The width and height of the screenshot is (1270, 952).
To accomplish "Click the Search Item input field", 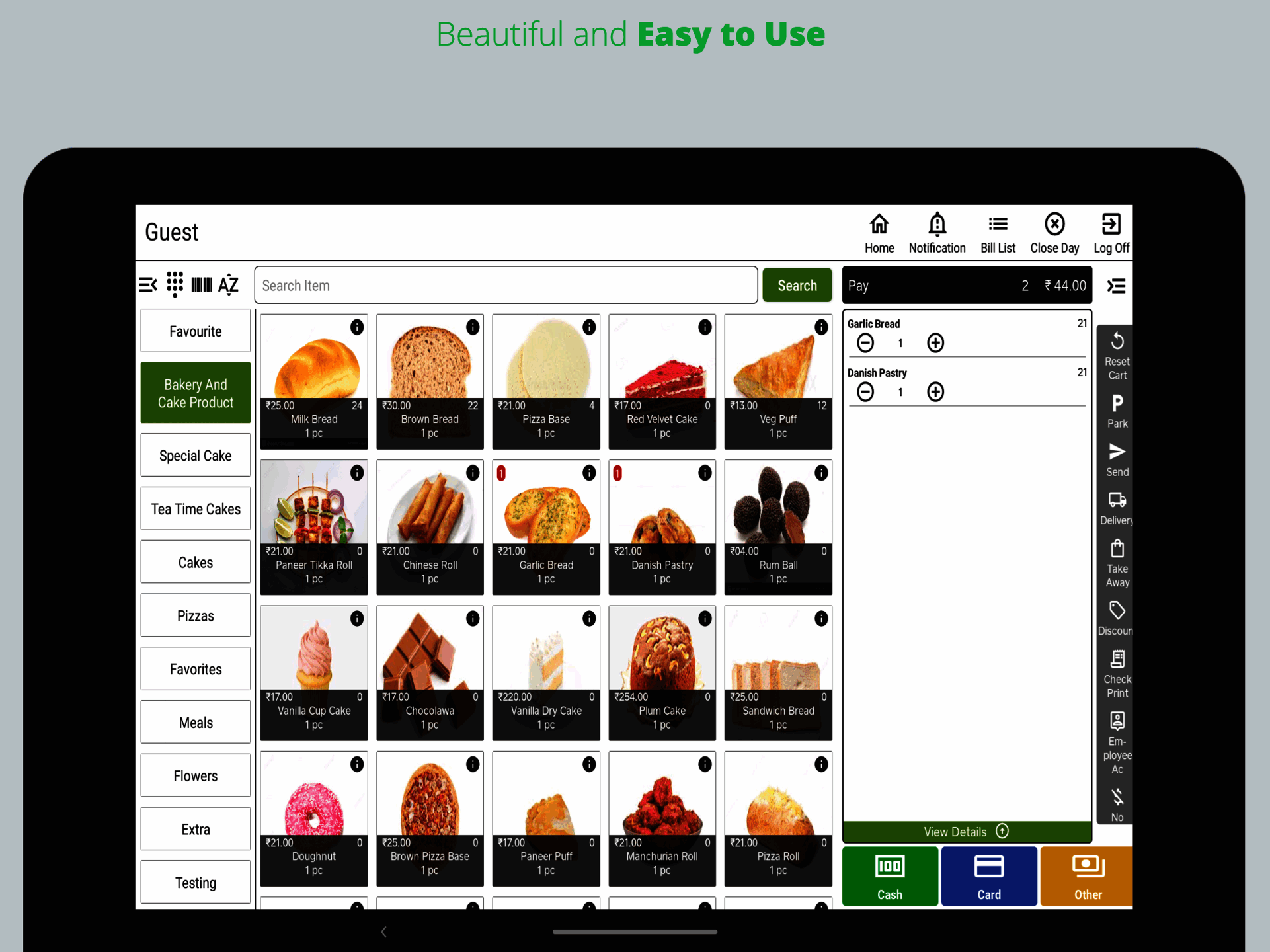I will coord(505,286).
